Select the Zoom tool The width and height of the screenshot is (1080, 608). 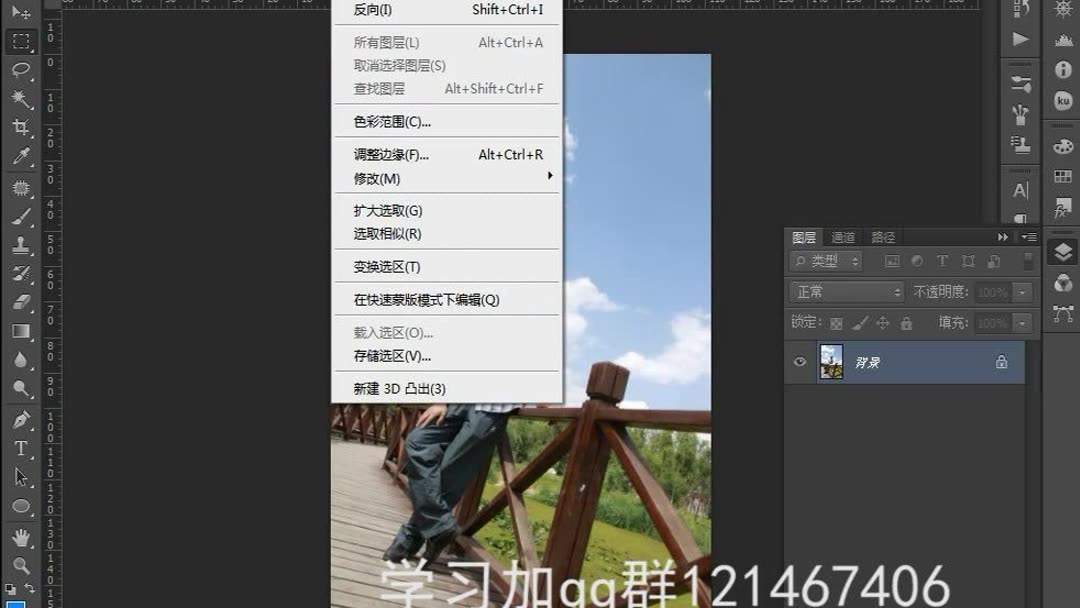22,565
